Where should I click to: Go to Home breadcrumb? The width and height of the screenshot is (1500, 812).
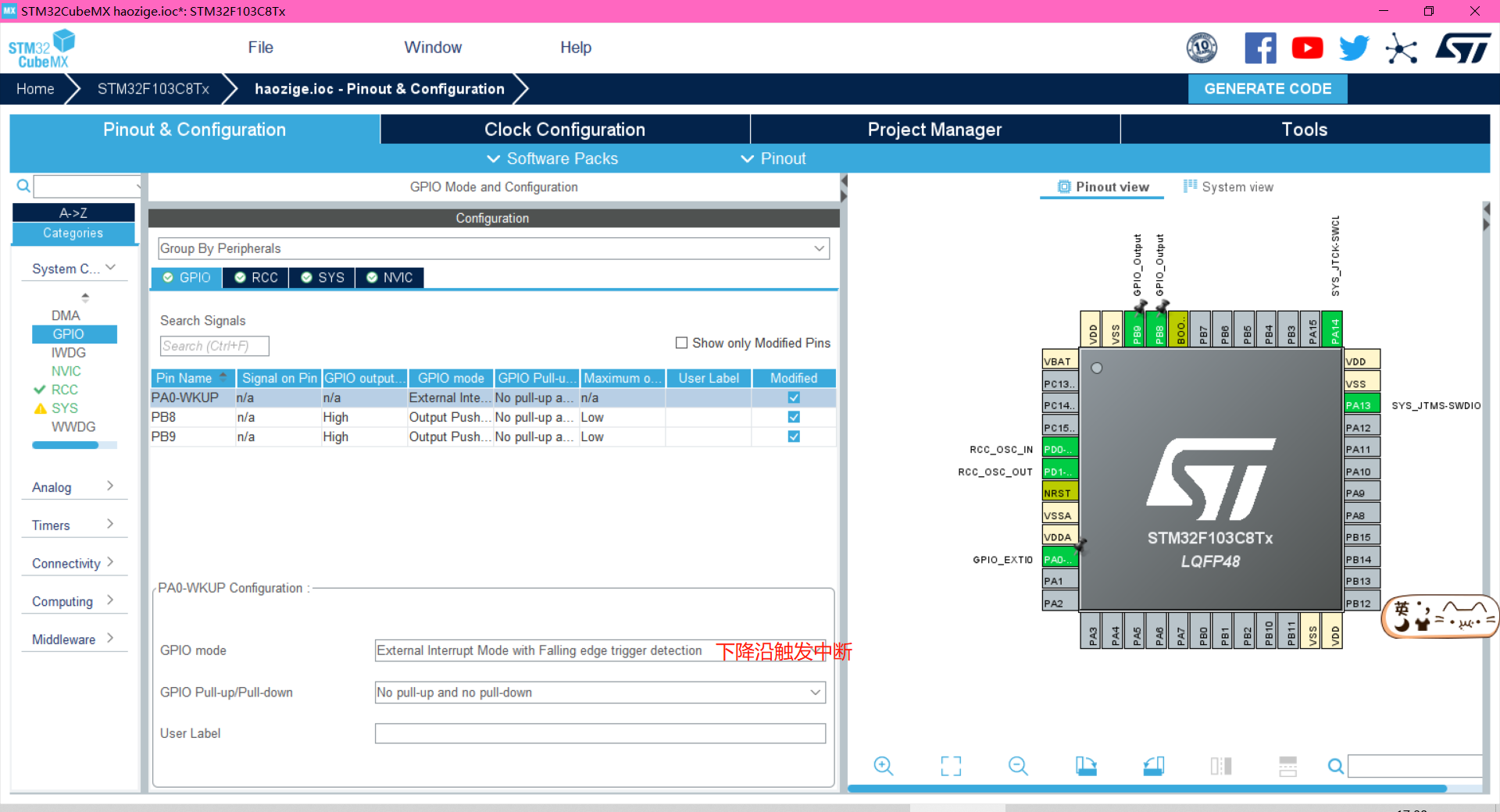coord(35,89)
